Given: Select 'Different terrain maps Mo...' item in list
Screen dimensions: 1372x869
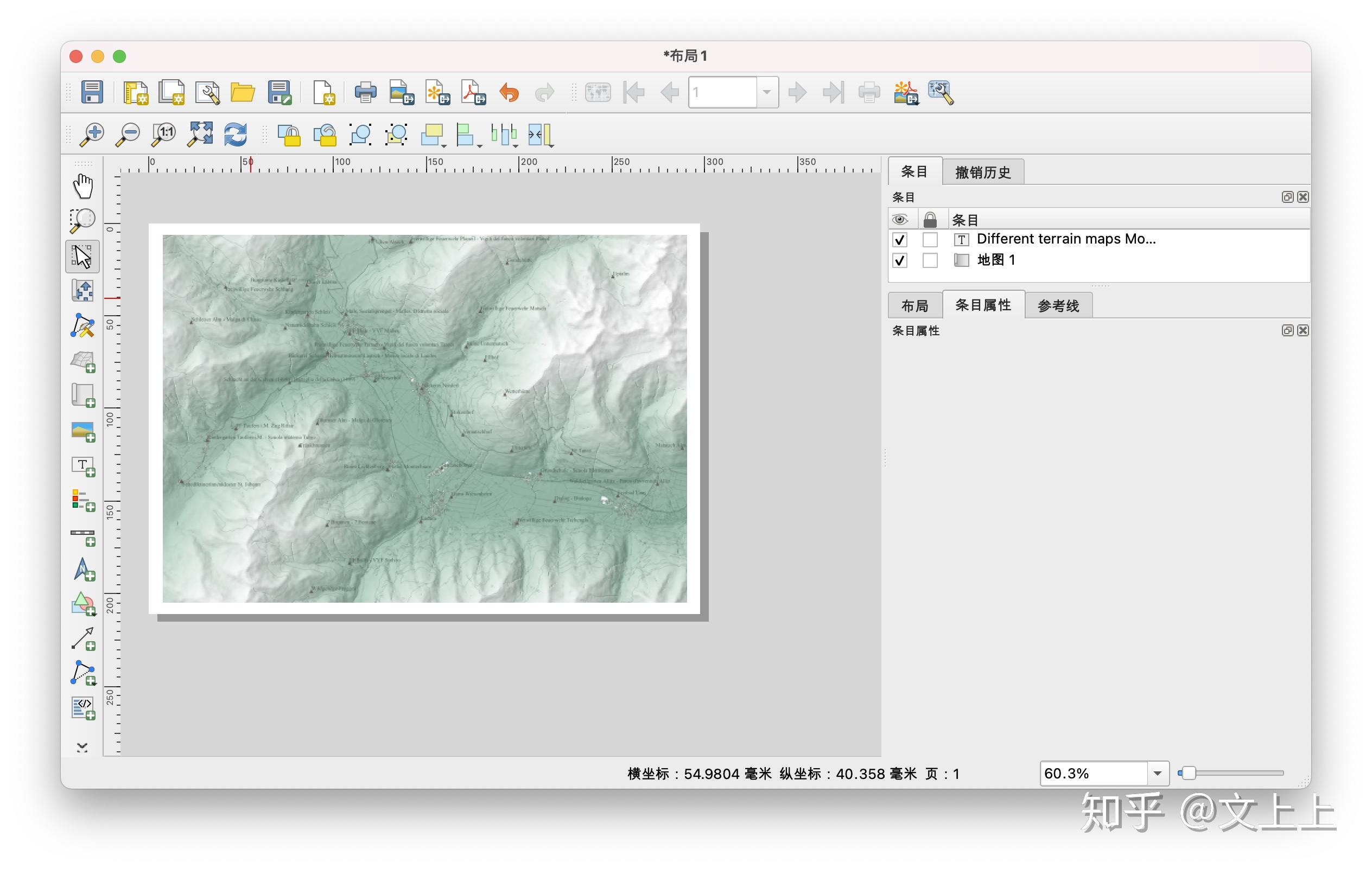Looking at the screenshot, I should coord(1065,239).
